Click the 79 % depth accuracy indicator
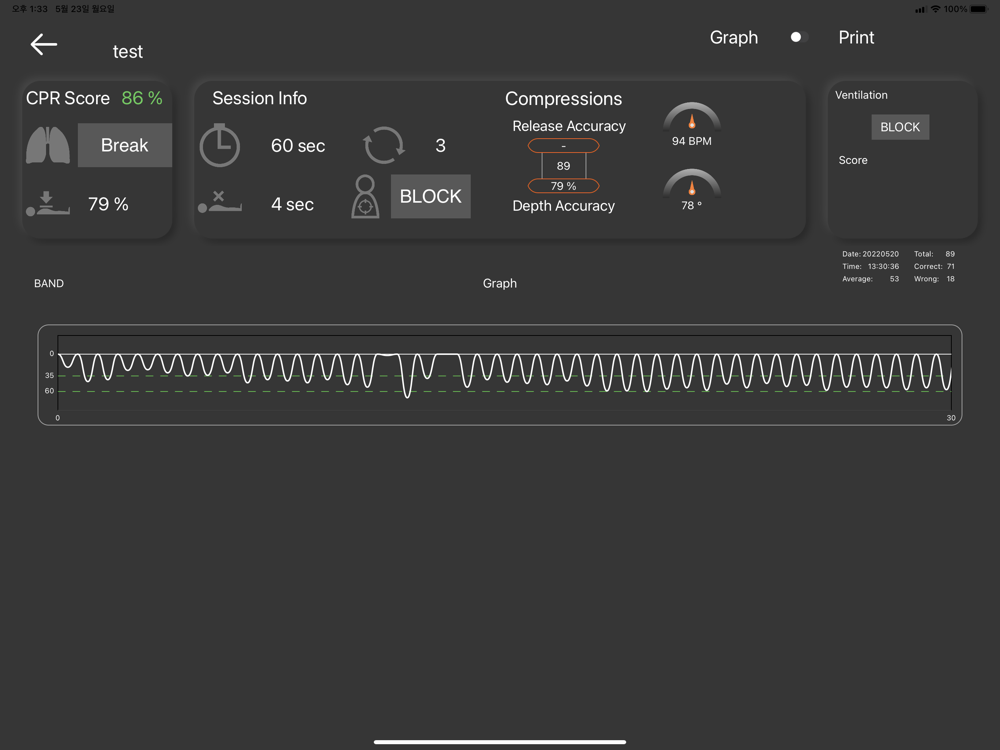The height and width of the screenshot is (750, 1000). (563, 186)
